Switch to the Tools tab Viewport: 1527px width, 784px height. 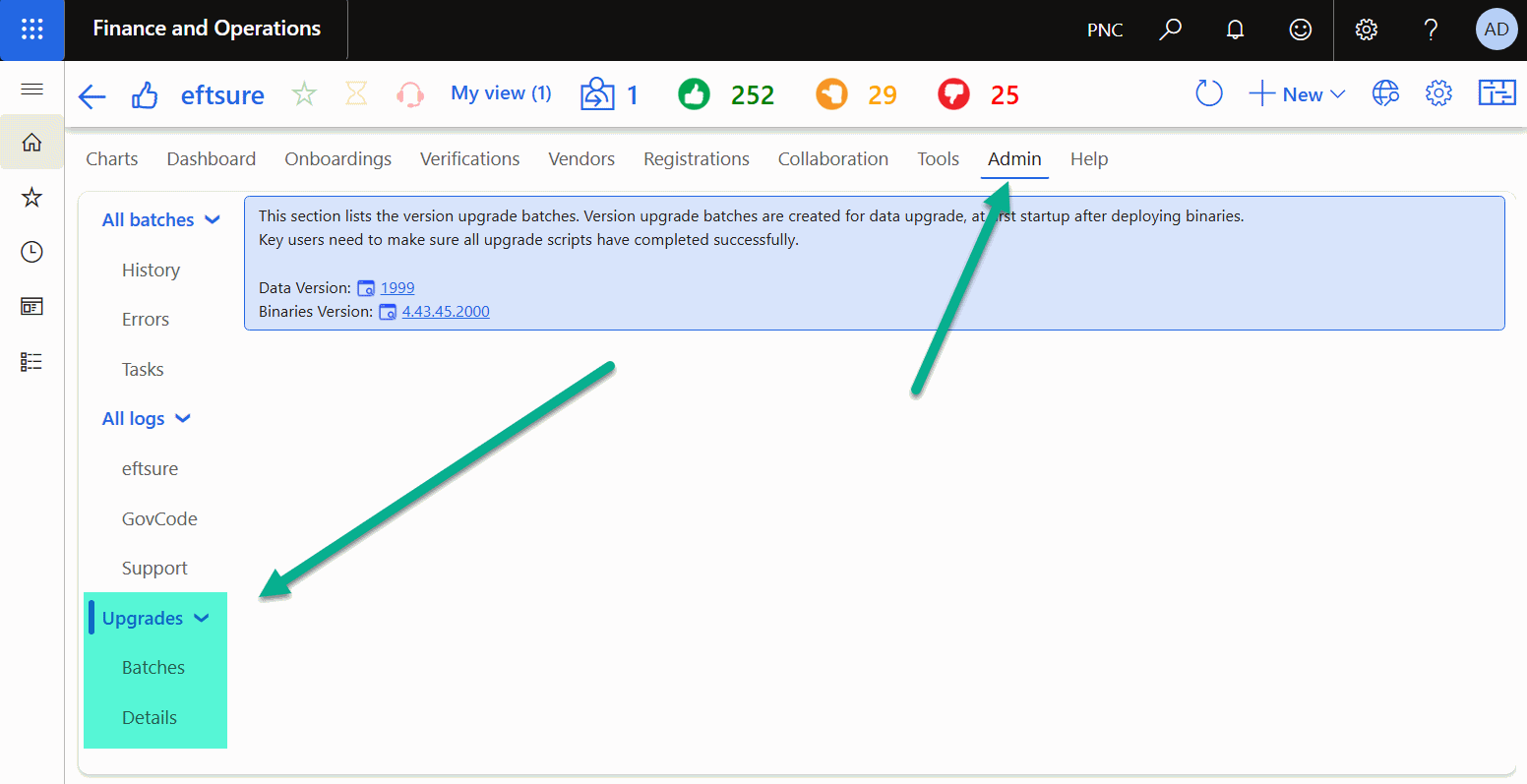click(939, 159)
